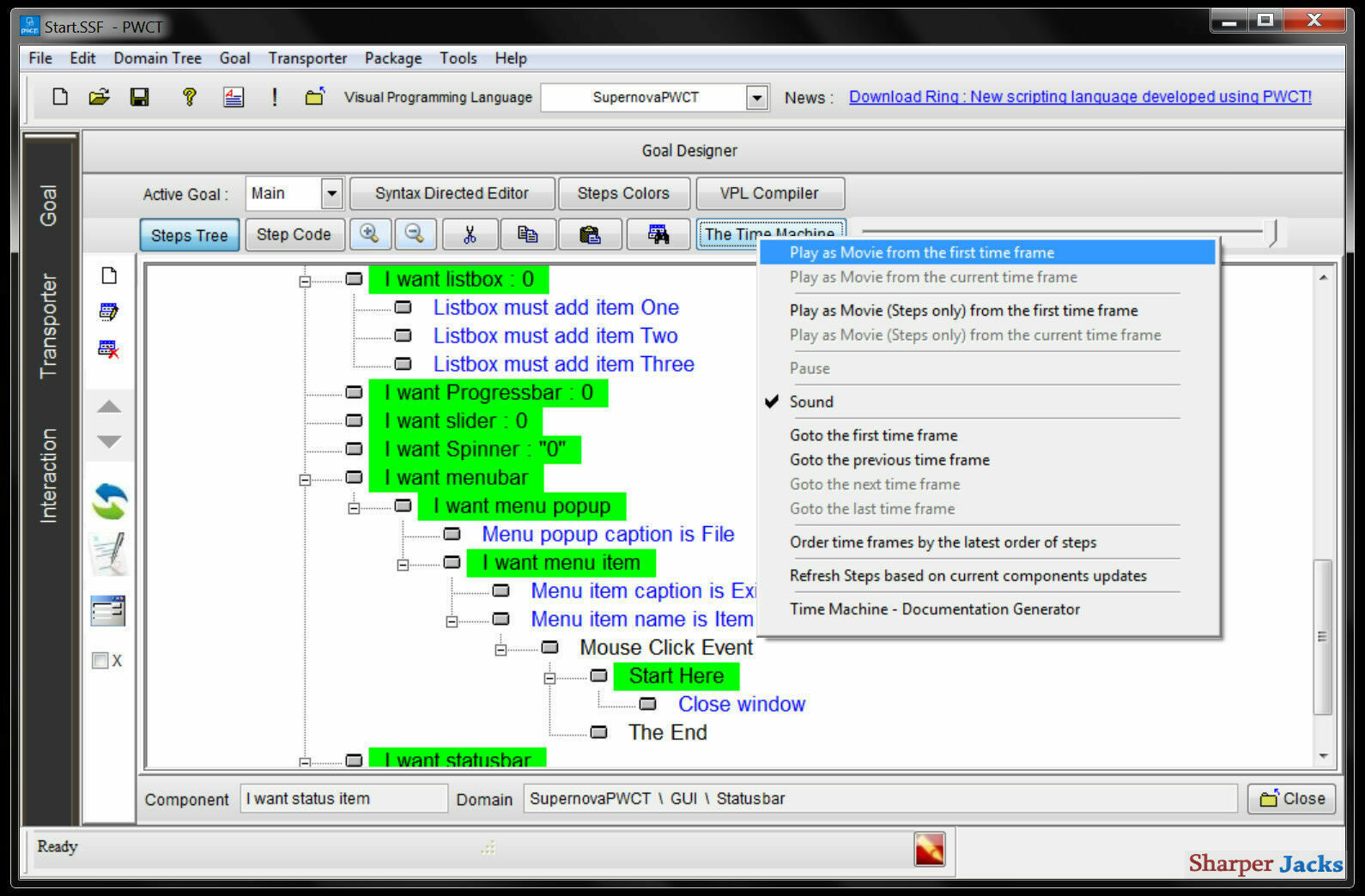
Task: Toggle the Sound option in the menu
Action: (811, 402)
